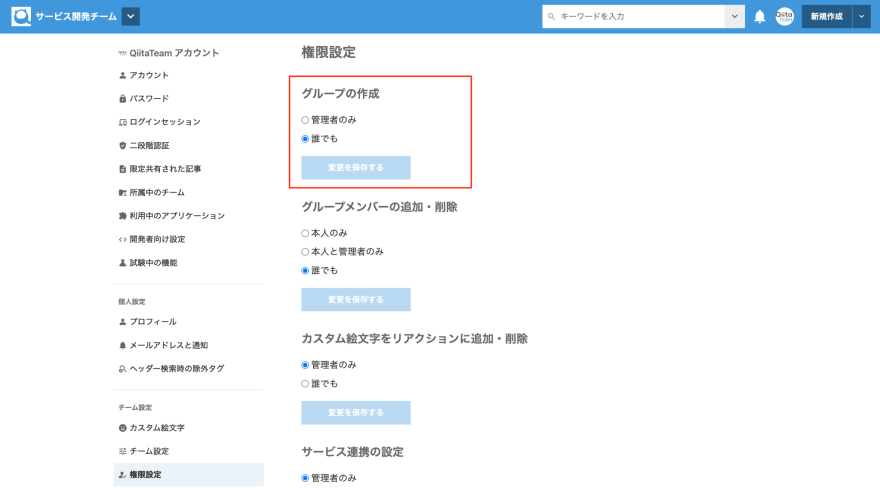Select 誰でも for グループの作成
The width and height of the screenshot is (880, 490).
[x=305, y=139]
